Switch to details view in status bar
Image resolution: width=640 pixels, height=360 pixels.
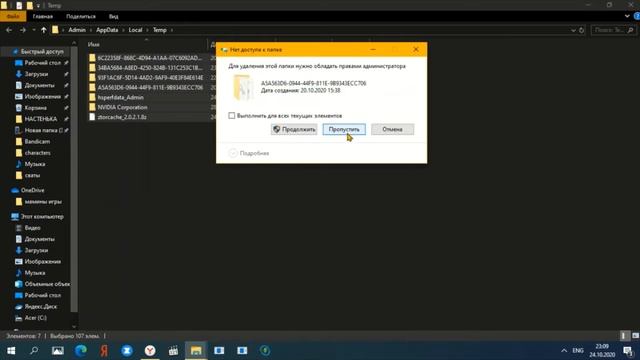(x=623, y=336)
